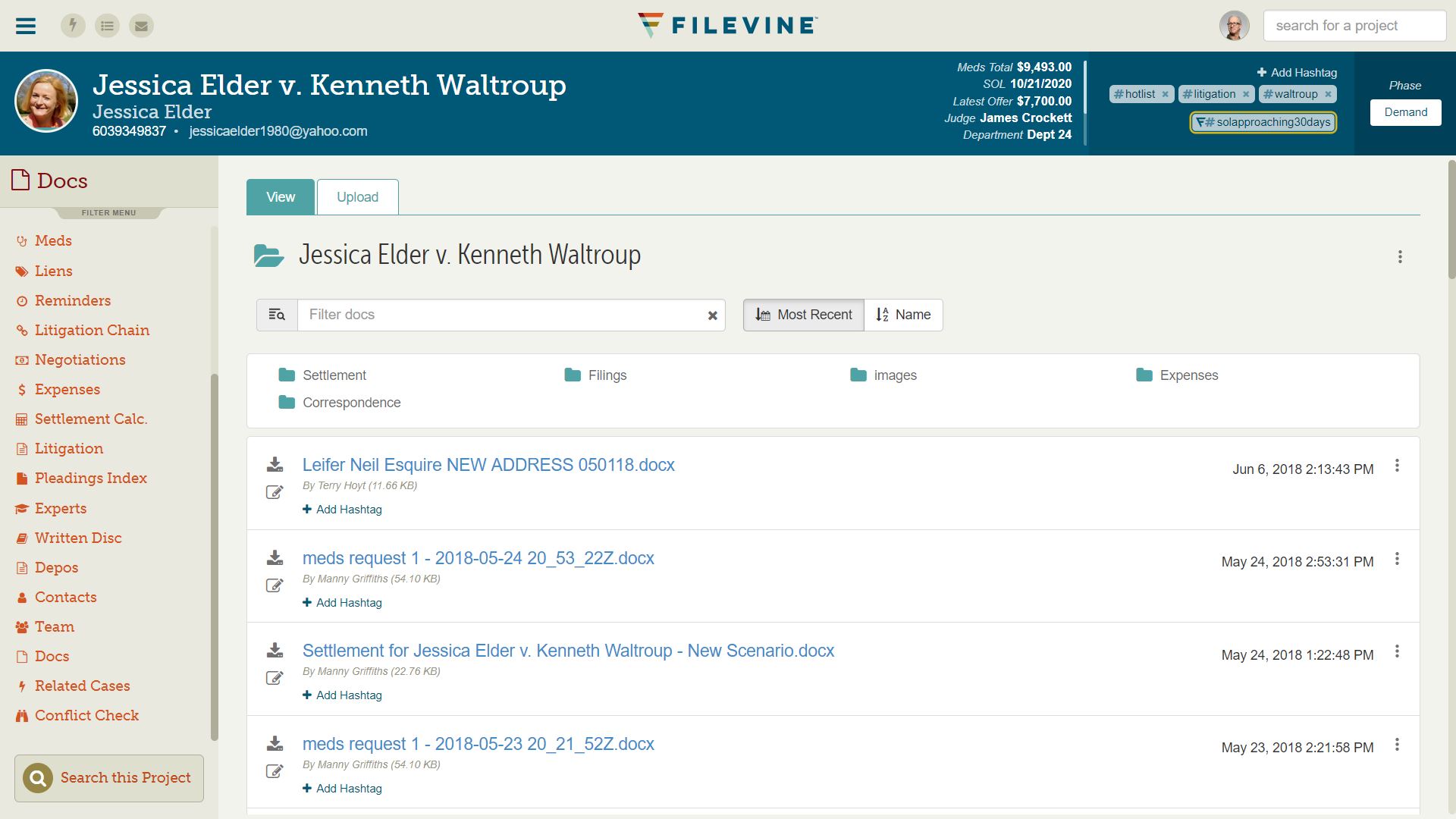Open the Litigation Chain section
1456x819 pixels.
click(92, 330)
